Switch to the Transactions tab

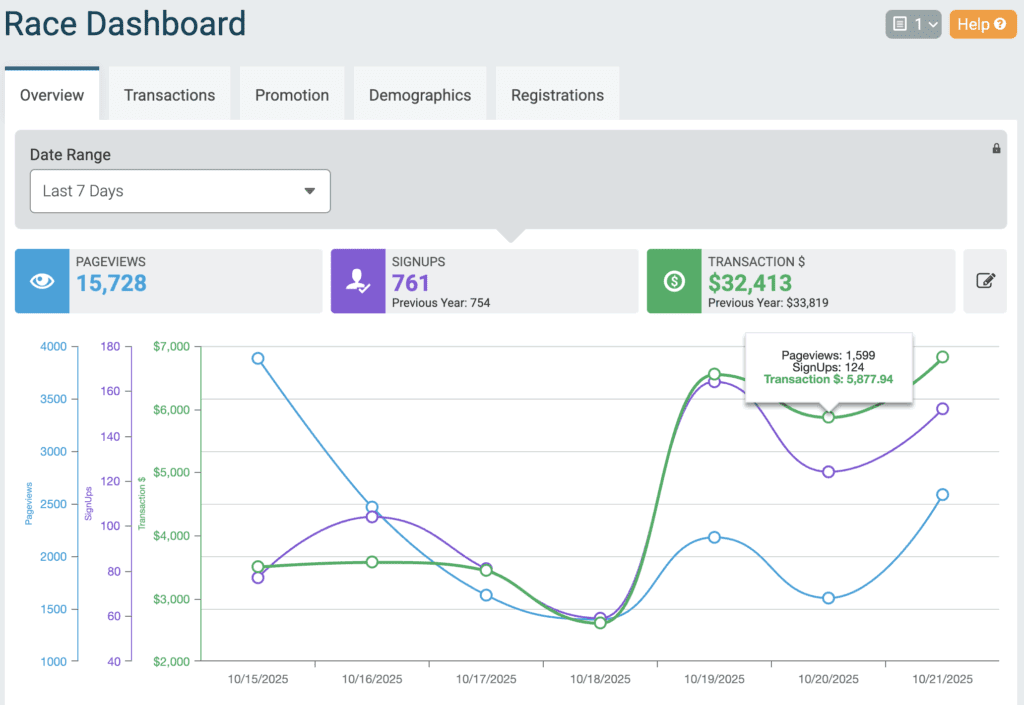[169, 95]
